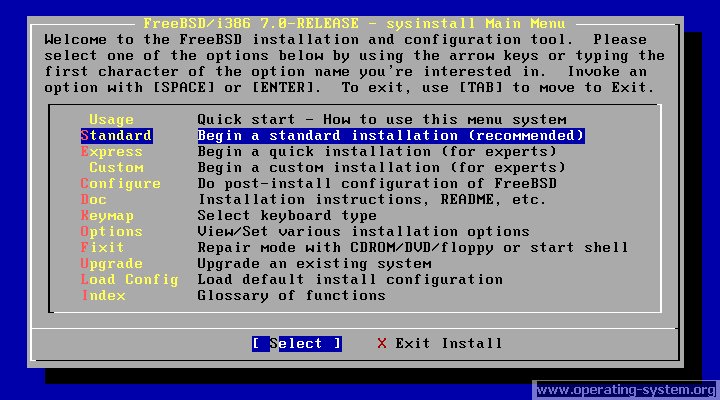
Task: Click 'Select keyboard type' description
Action: pyautogui.click(x=287, y=215)
